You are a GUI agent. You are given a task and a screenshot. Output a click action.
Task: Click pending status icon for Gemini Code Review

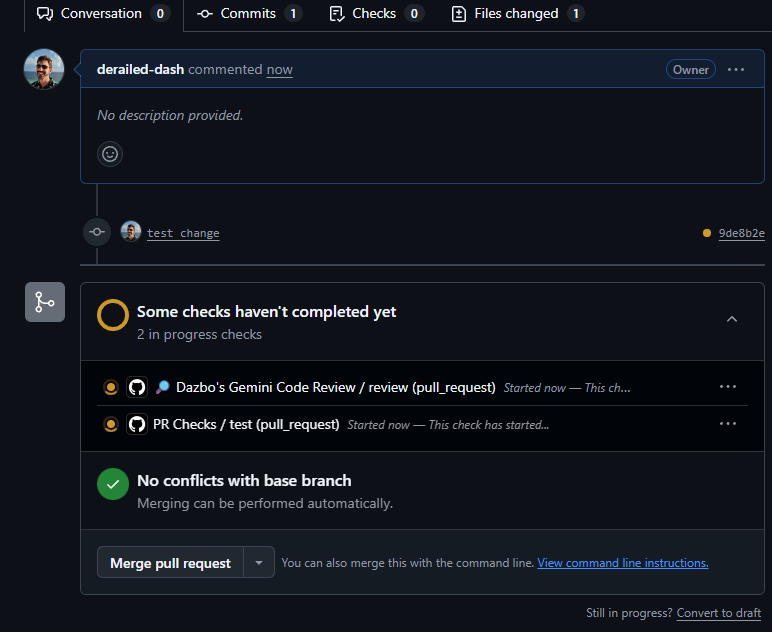(111, 387)
